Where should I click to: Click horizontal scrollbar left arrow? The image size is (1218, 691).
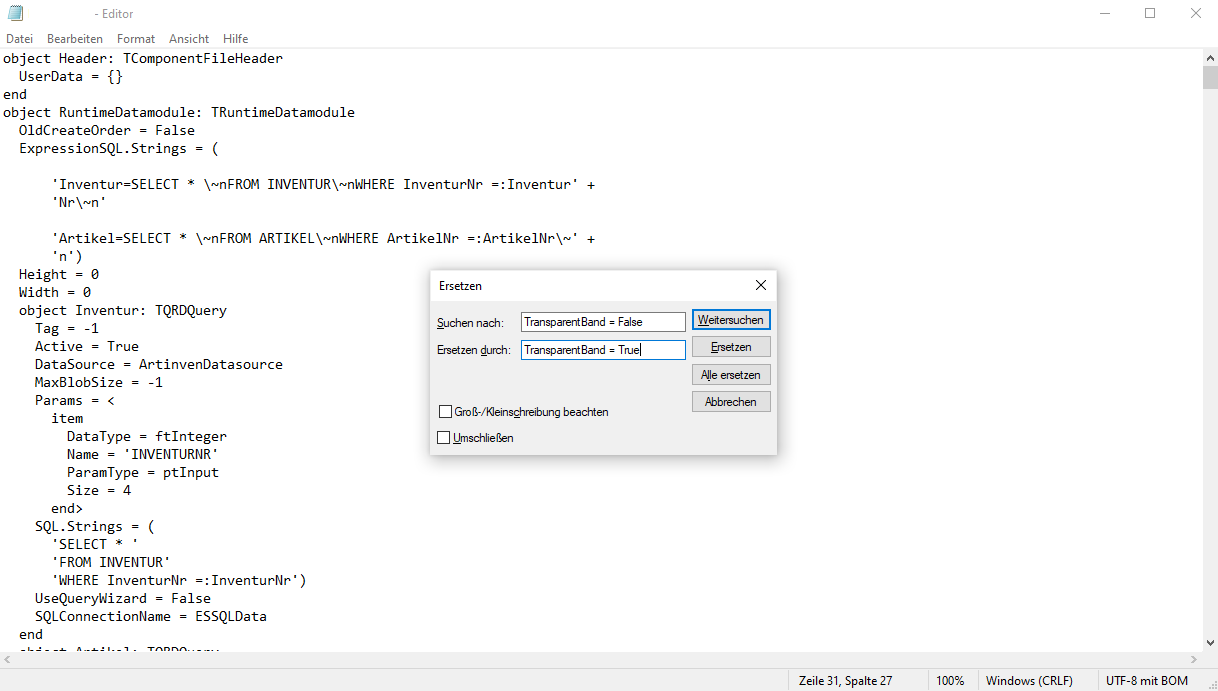click(x=8, y=660)
